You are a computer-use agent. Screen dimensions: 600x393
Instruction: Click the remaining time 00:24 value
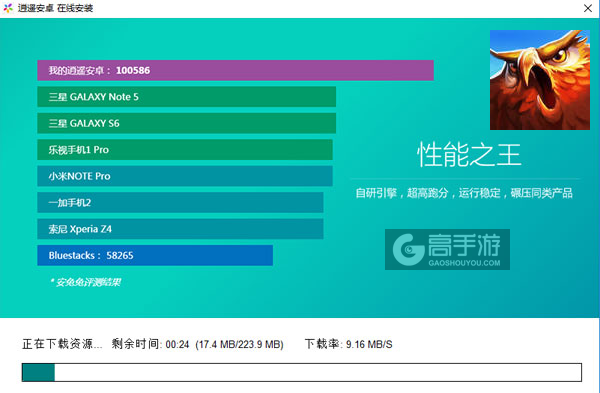pos(178,345)
